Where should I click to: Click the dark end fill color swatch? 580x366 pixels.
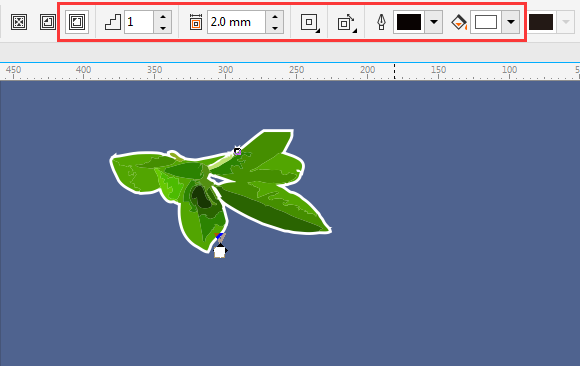541,22
